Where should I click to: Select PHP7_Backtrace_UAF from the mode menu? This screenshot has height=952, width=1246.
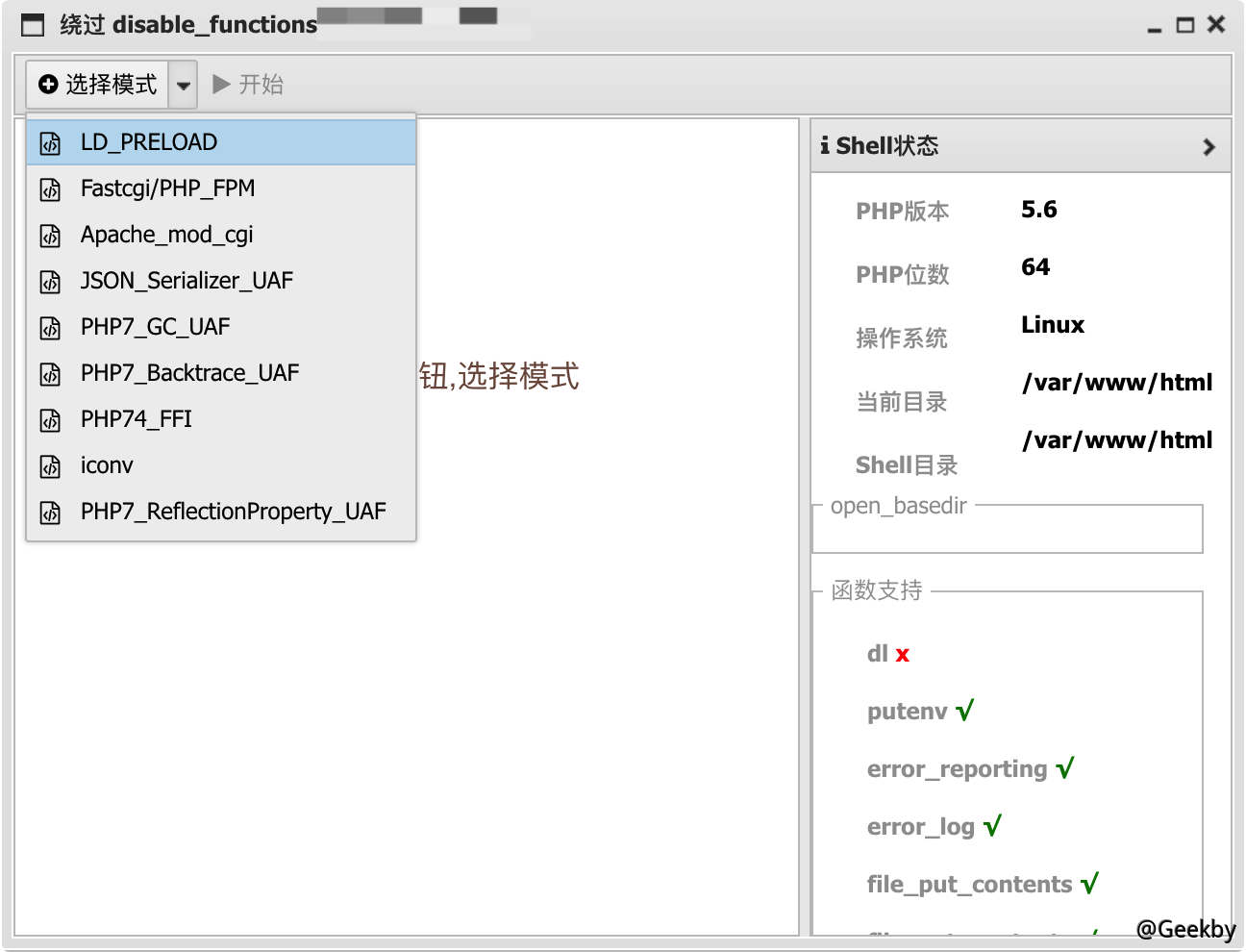coord(189,373)
